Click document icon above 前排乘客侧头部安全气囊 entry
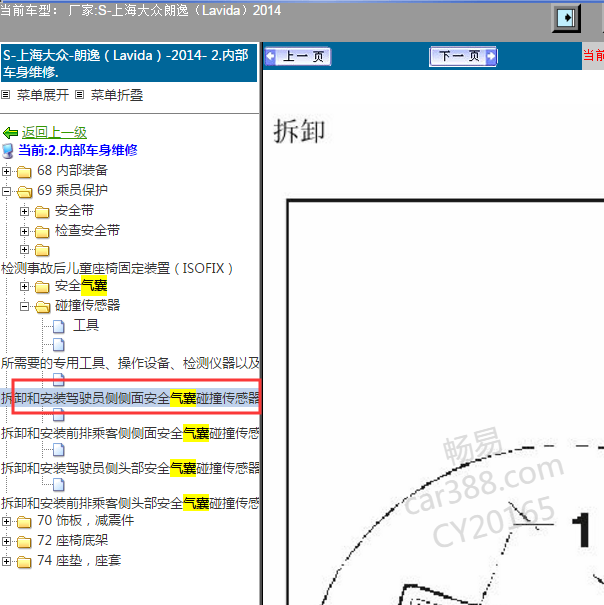The width and height of the screenshot is (604, 605). 59,485
